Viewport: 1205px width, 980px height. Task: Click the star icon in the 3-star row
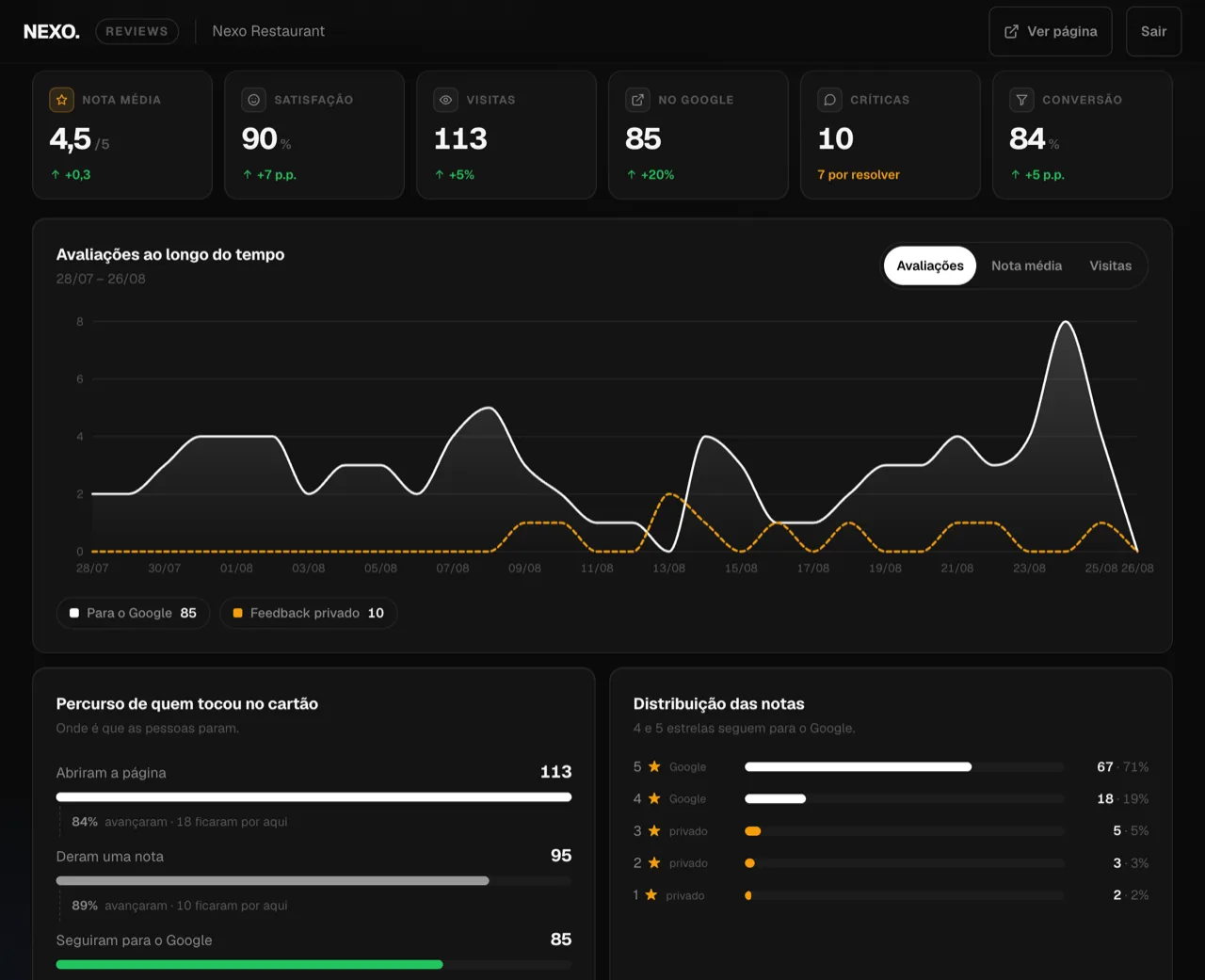click(x=654, y=830)
